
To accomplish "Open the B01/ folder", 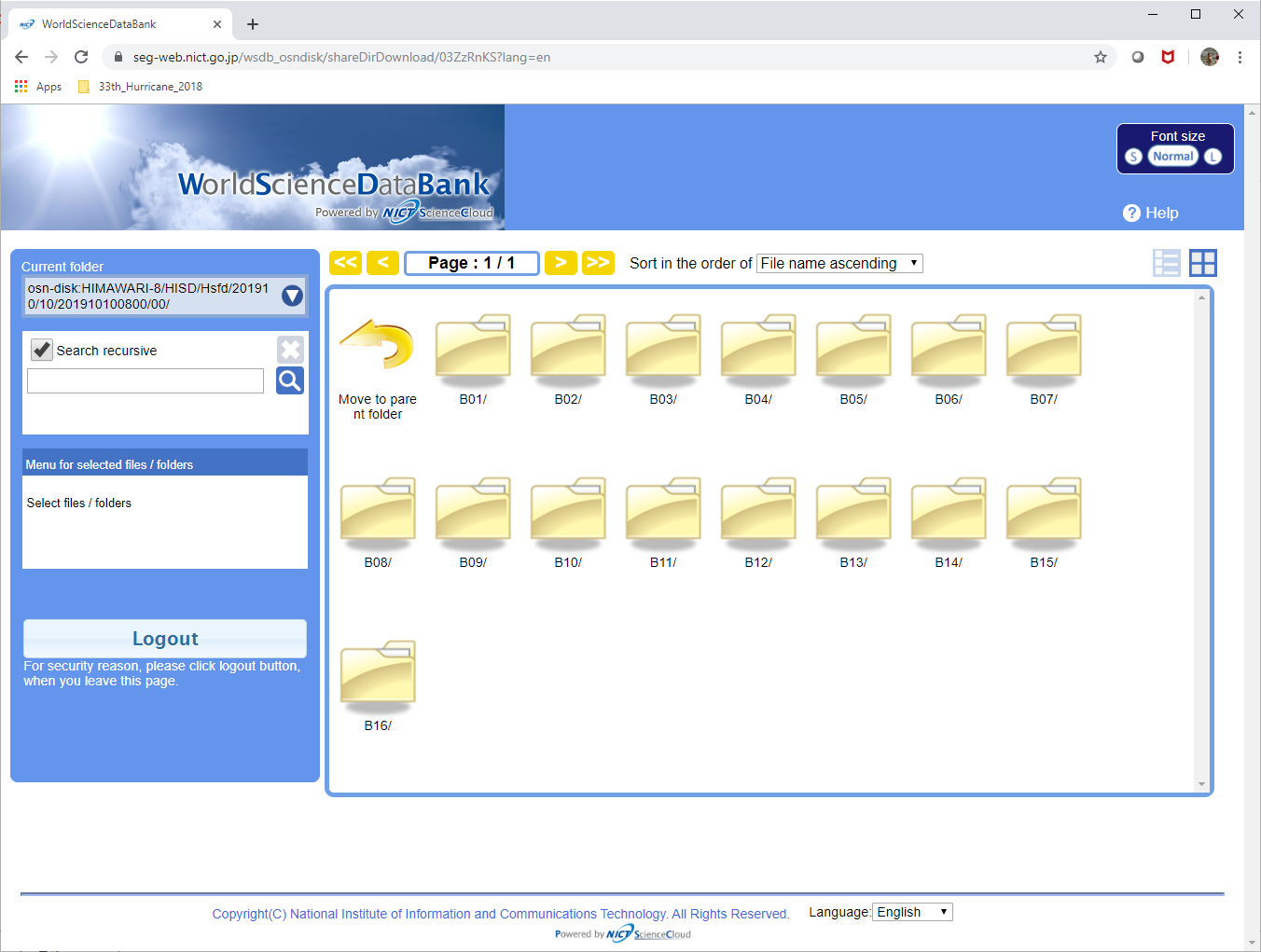I will click(x=473, y=352).
